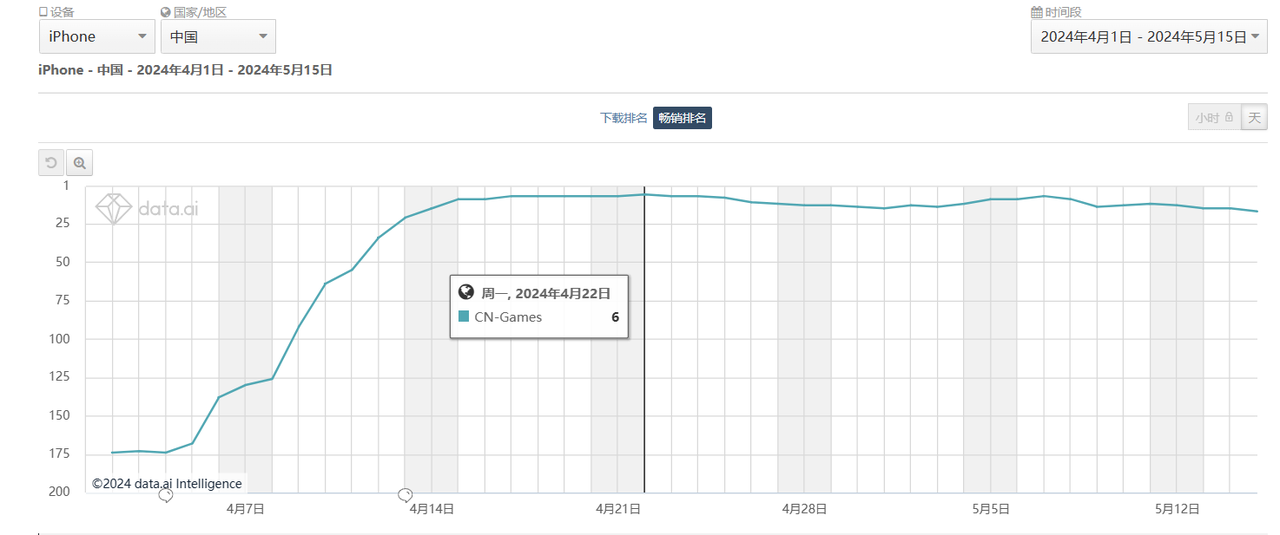Open the iPhone device dropdown
The image size is (1280, 535).
point(97,36)
